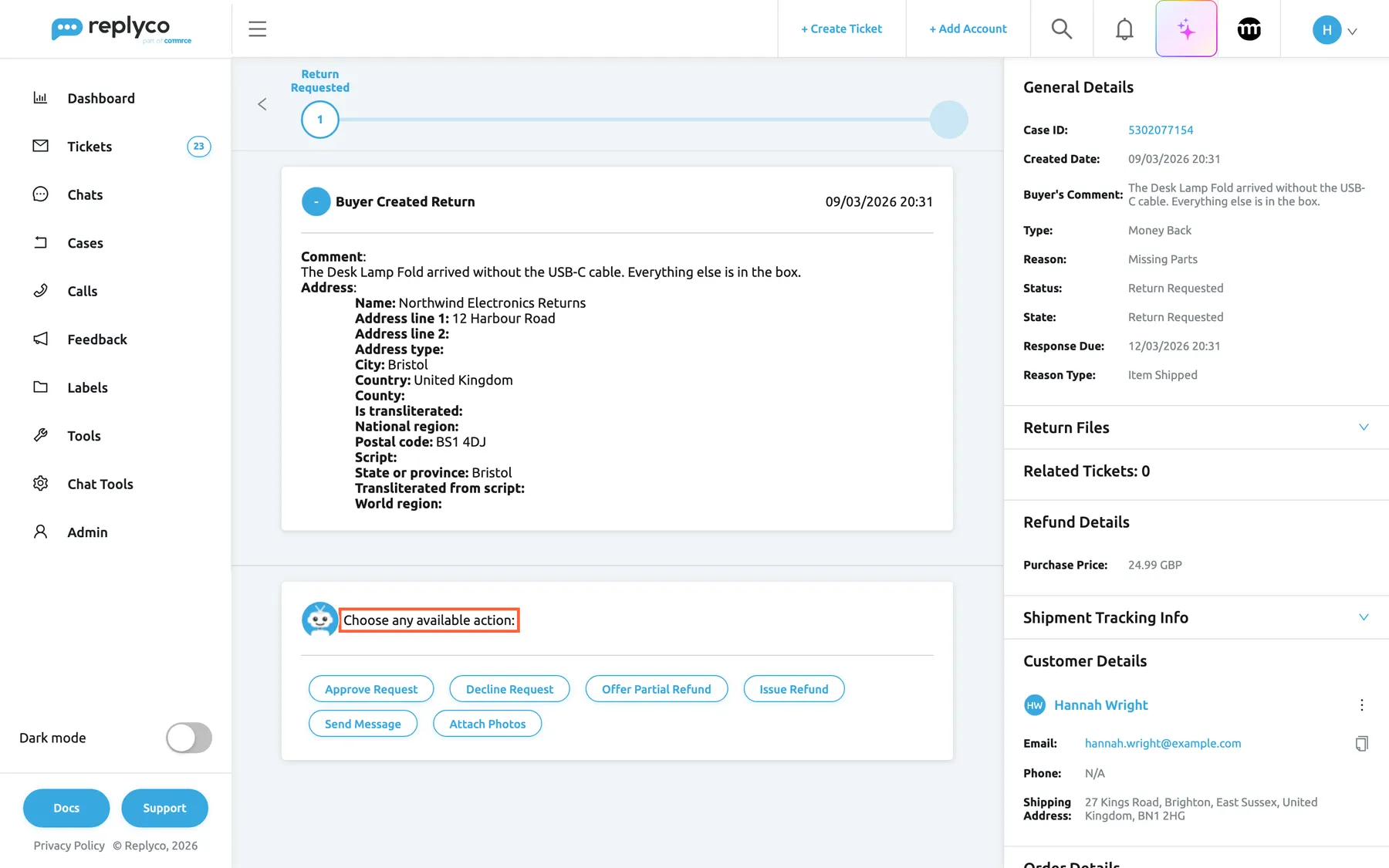Expand Shipment Tracking Info section
Image resolution: width=1389 pixels, height=868 pixels.
pos(1364,617)
